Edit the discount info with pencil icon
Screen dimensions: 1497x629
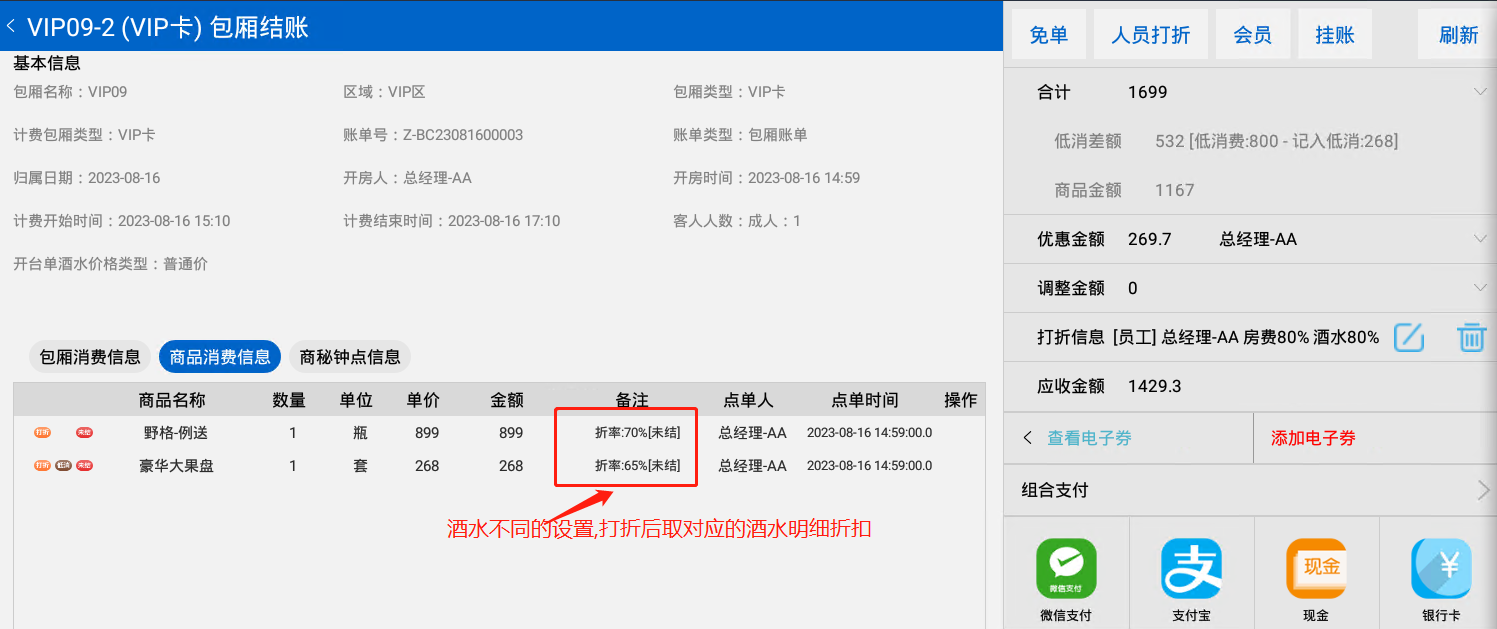(x=1408, y=338)
